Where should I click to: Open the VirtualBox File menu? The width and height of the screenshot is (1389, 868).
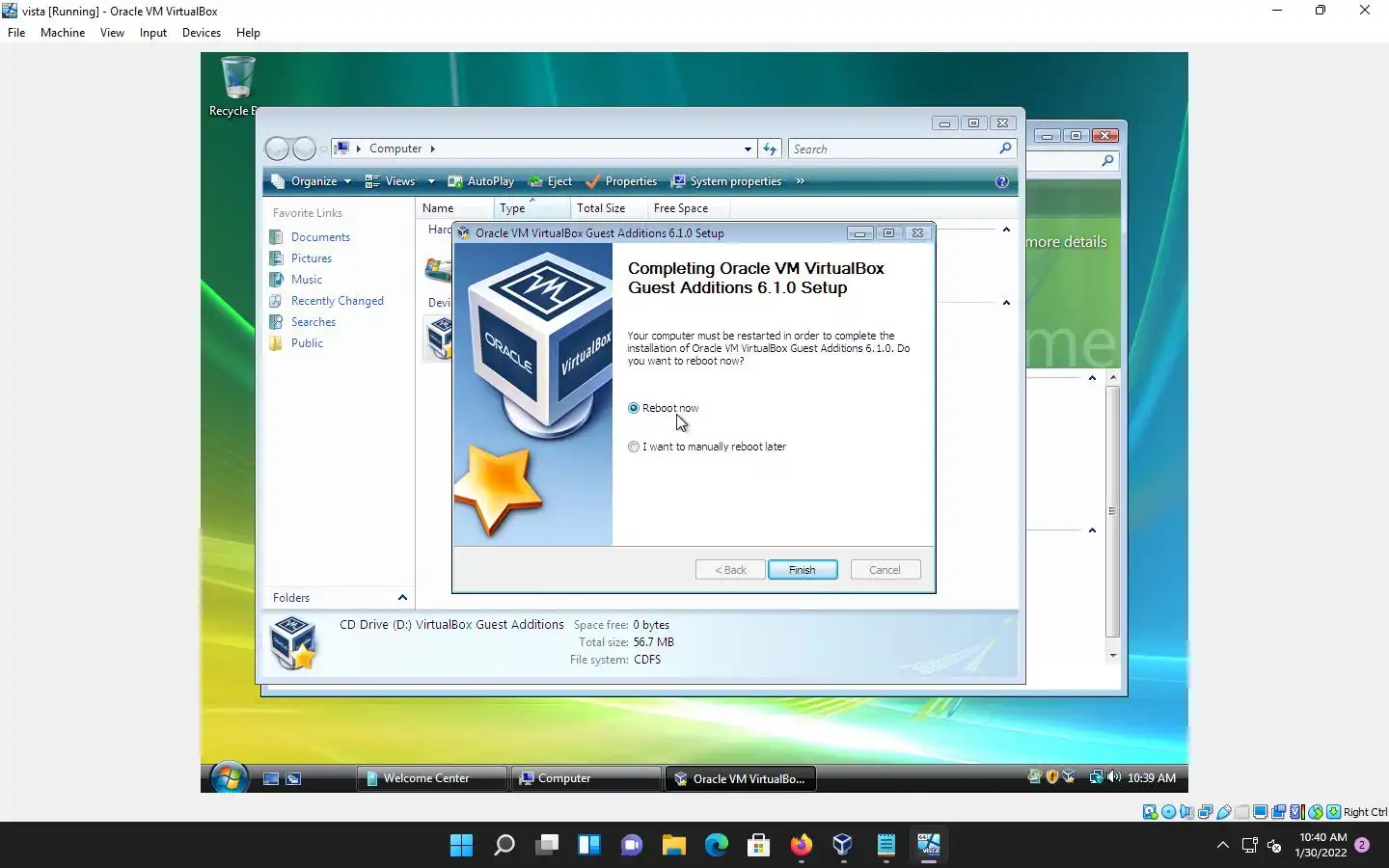16,32
